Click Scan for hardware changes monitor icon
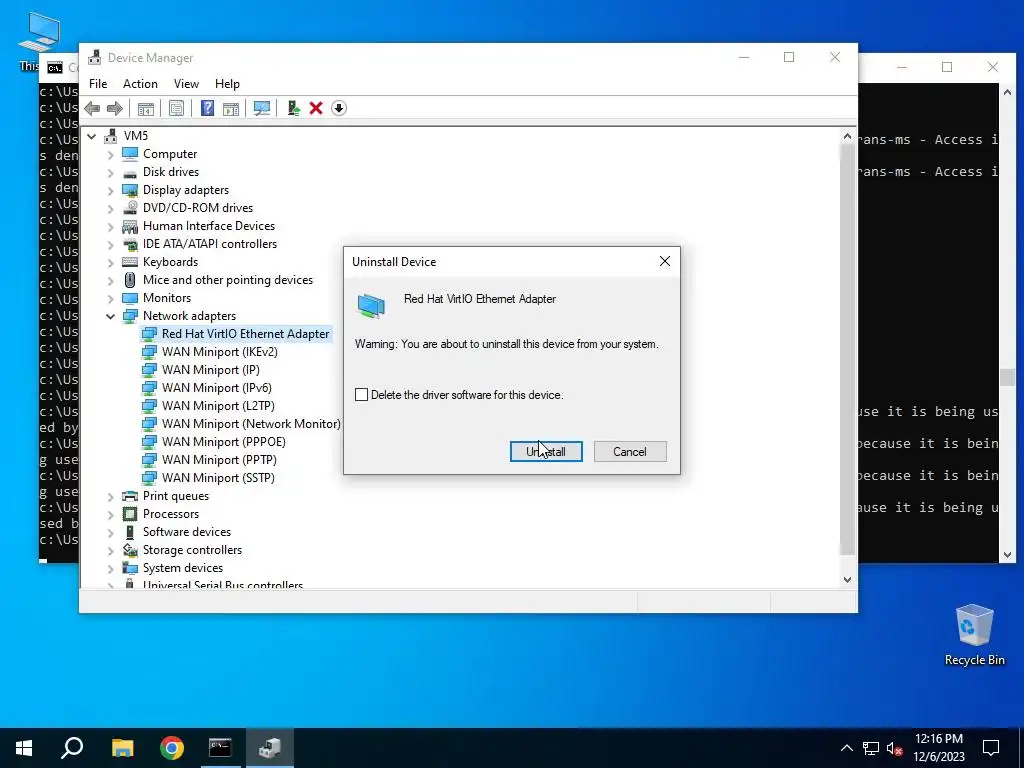 click(262, 108)
